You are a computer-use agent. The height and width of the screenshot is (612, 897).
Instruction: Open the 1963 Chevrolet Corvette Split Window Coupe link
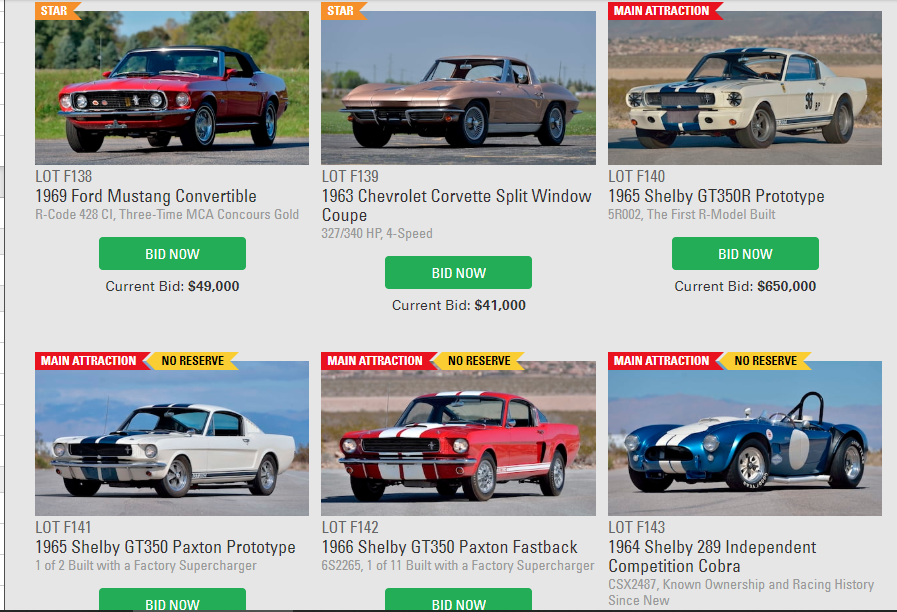(457, 205)
